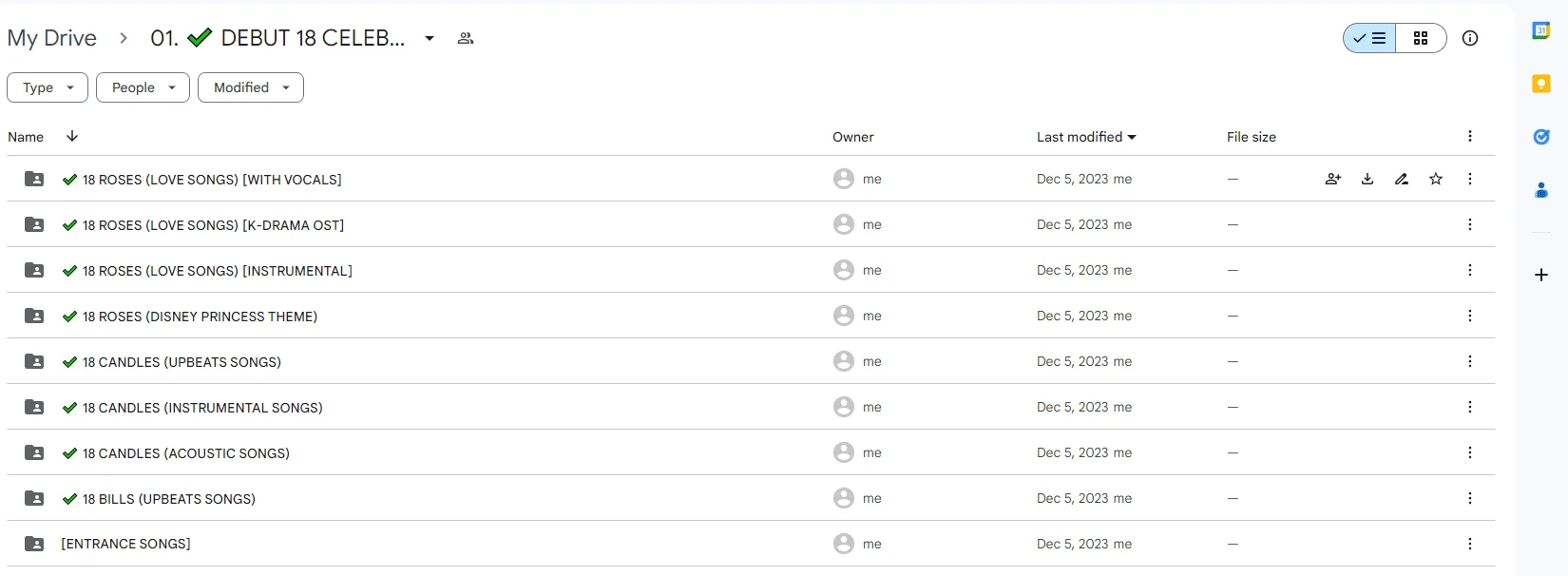This screenshot has height=576, width=1568.
Task: Open the Modified filter dropdown
Action: click(x=251, y=87)
